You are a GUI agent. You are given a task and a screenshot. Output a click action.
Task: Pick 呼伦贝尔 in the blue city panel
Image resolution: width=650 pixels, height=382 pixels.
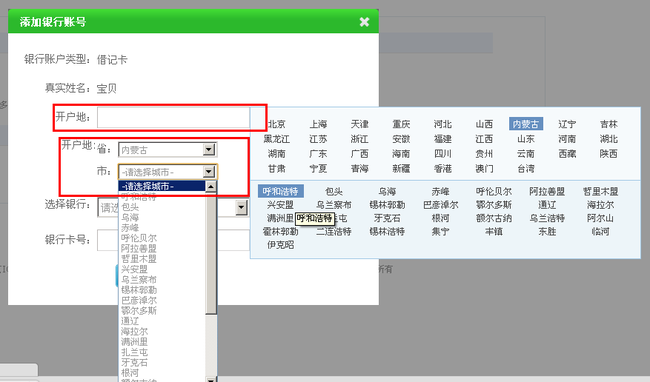coord(494,191)
